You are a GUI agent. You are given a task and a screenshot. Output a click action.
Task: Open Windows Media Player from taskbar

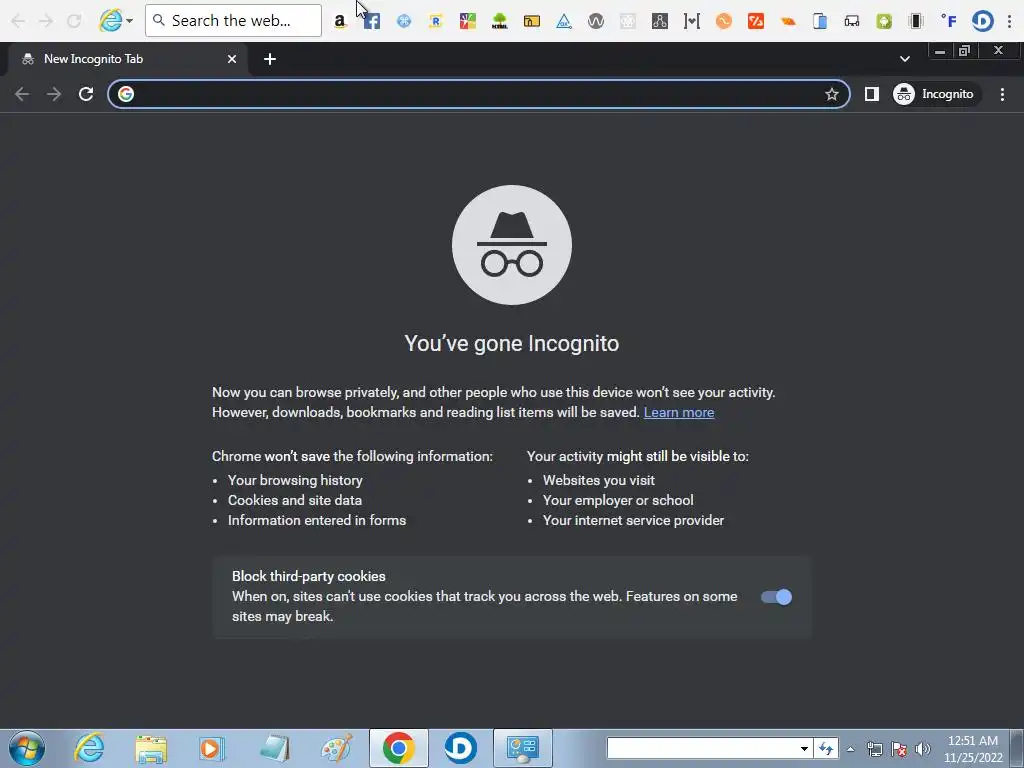coord(212,748)
